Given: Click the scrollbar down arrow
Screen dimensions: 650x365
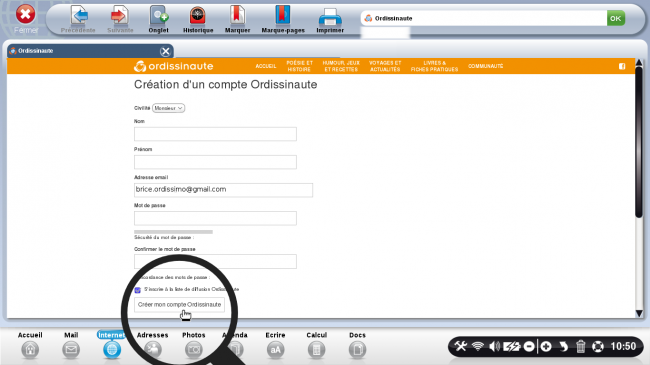Looking at the screenshot, I should click(639, 314).
